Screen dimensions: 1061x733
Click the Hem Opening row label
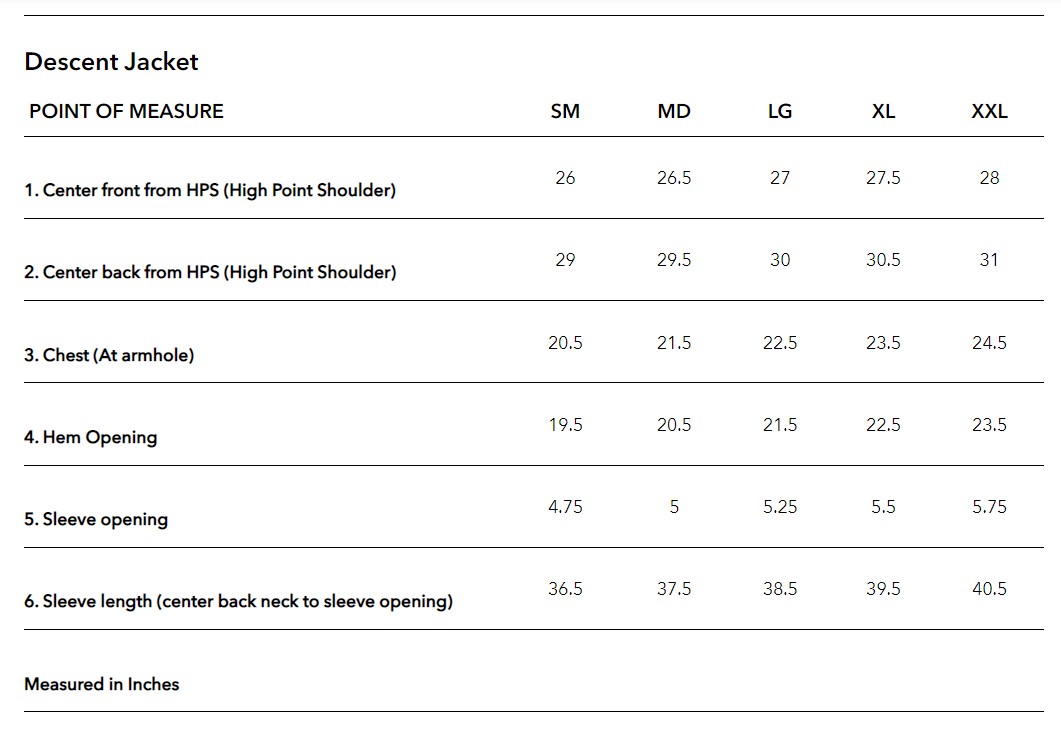[x=91, y=437]
